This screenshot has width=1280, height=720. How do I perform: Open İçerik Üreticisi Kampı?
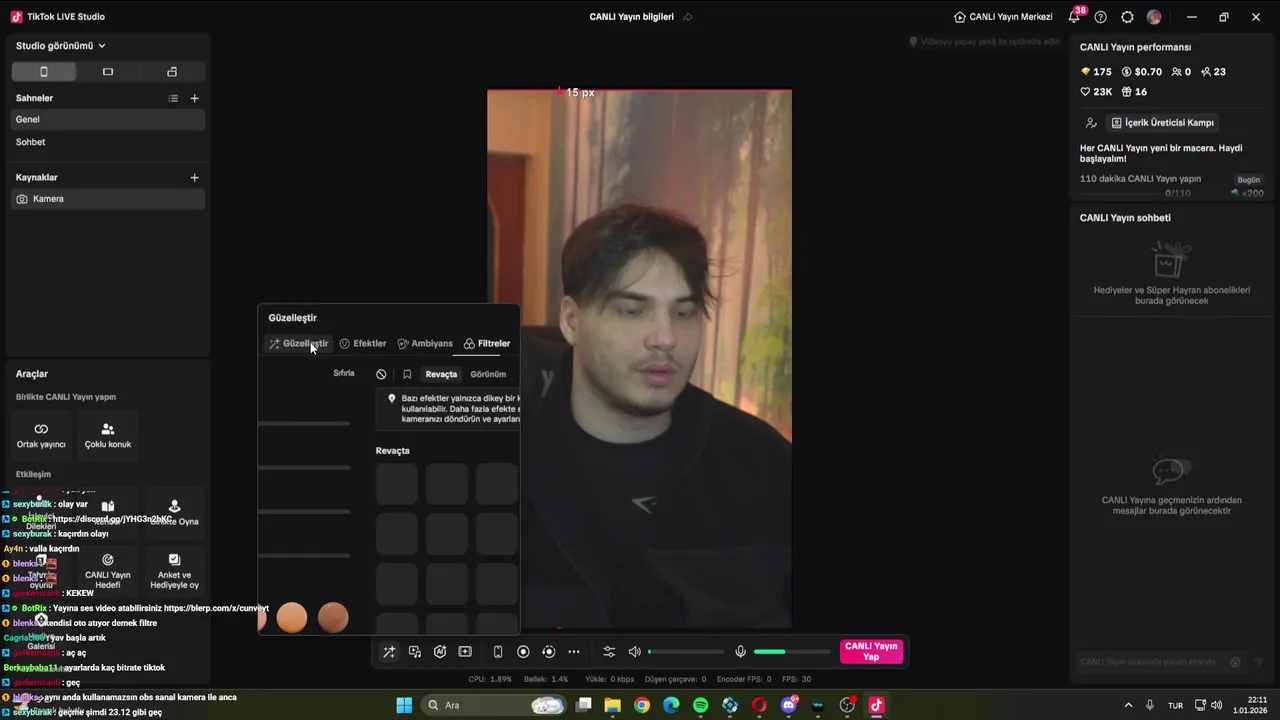point(1163,123)
